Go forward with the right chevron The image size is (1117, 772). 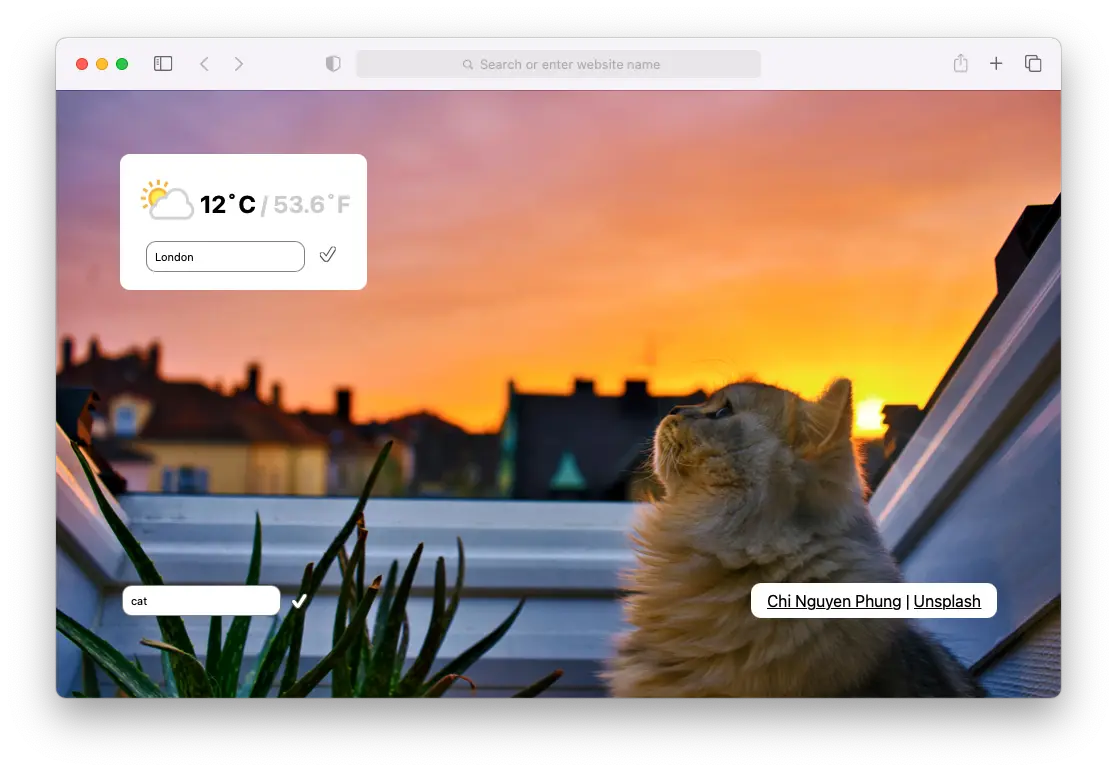[239, 64]
